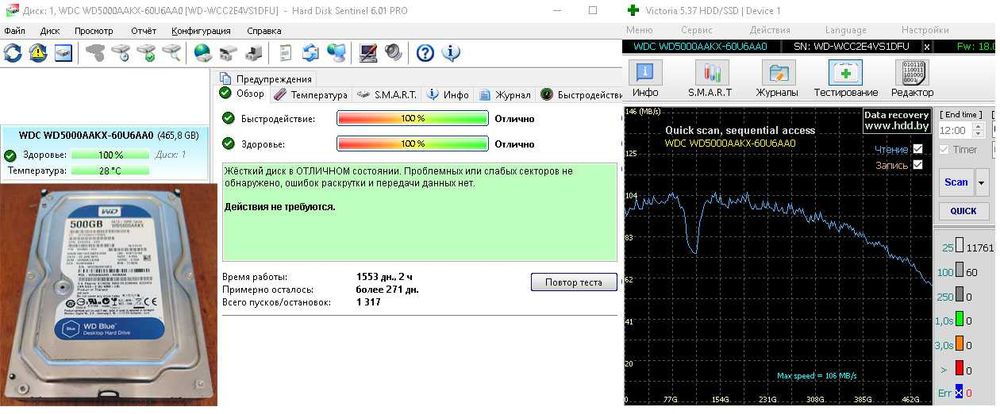The height and width of the screenshot is (414, 1000).
Task: Open the Файл menu
Action: [14, 30]
